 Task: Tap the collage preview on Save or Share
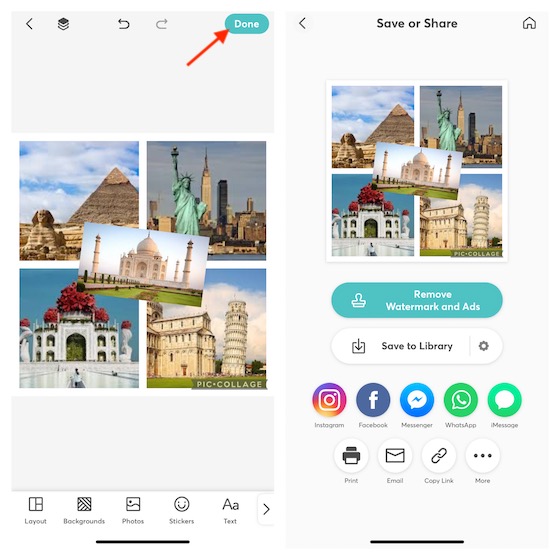point(417,171)
